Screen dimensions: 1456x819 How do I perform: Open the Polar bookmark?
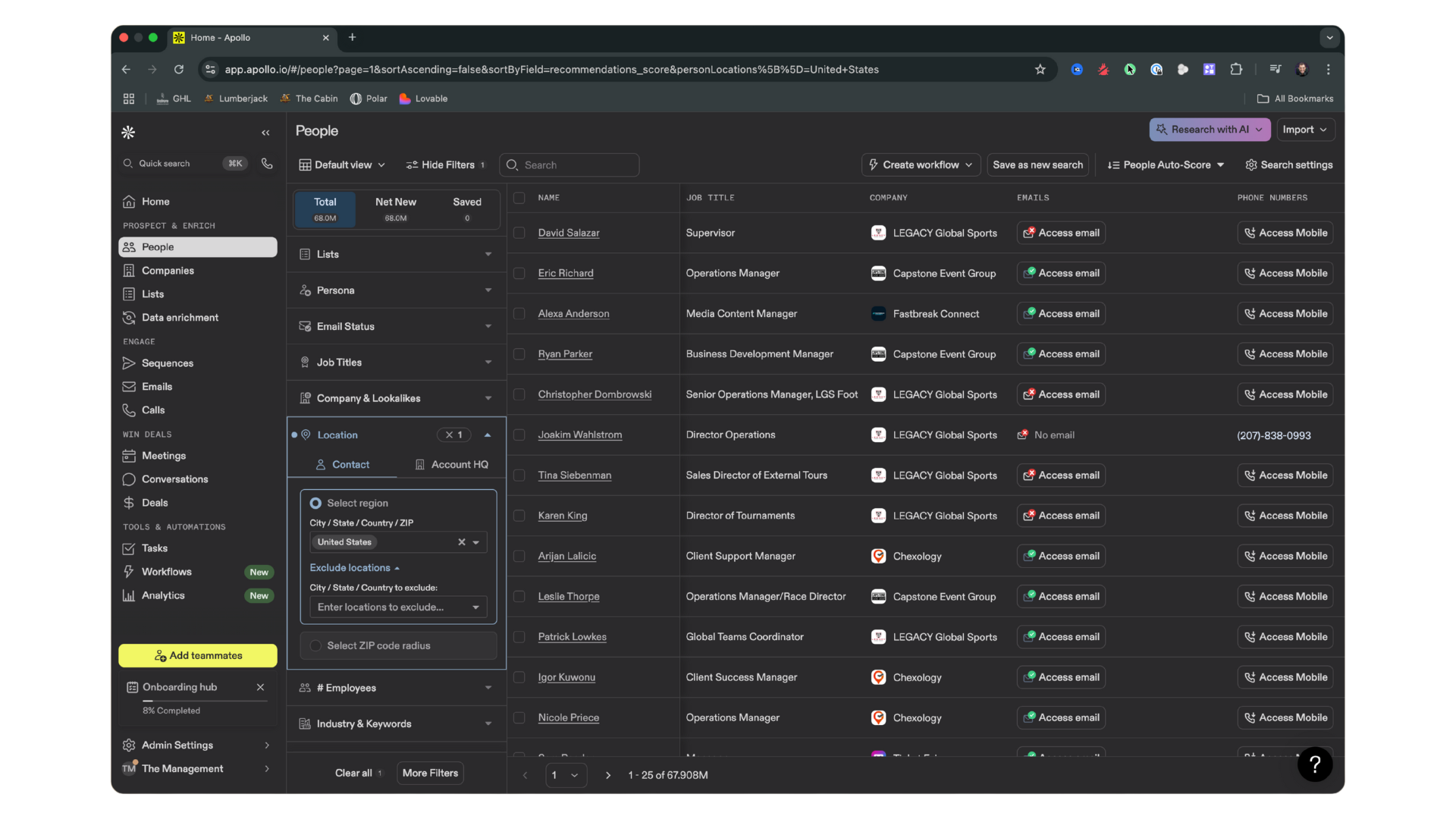click(x=369, y=99)
